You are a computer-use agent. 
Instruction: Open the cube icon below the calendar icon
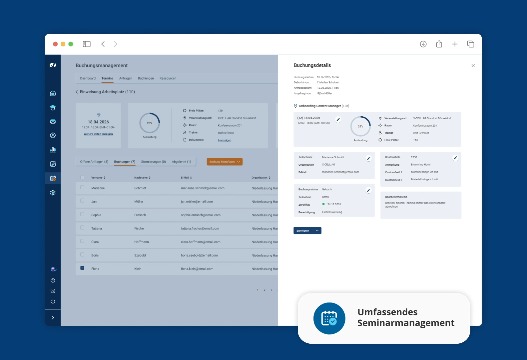point(53,193)
